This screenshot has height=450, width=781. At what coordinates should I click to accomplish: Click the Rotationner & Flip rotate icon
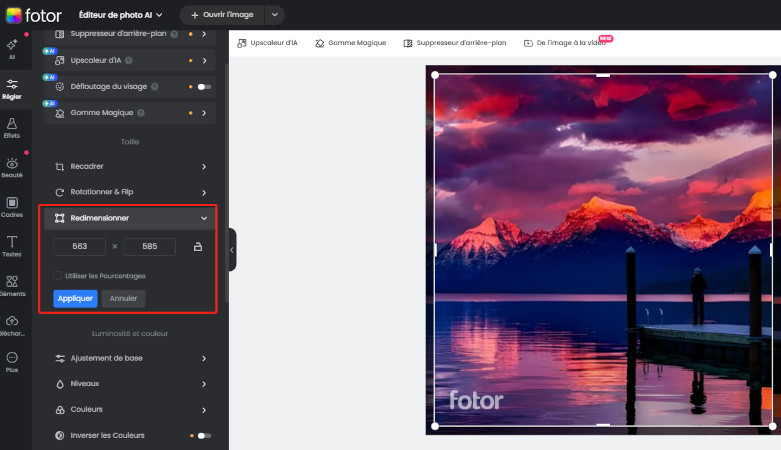point(60,192)
